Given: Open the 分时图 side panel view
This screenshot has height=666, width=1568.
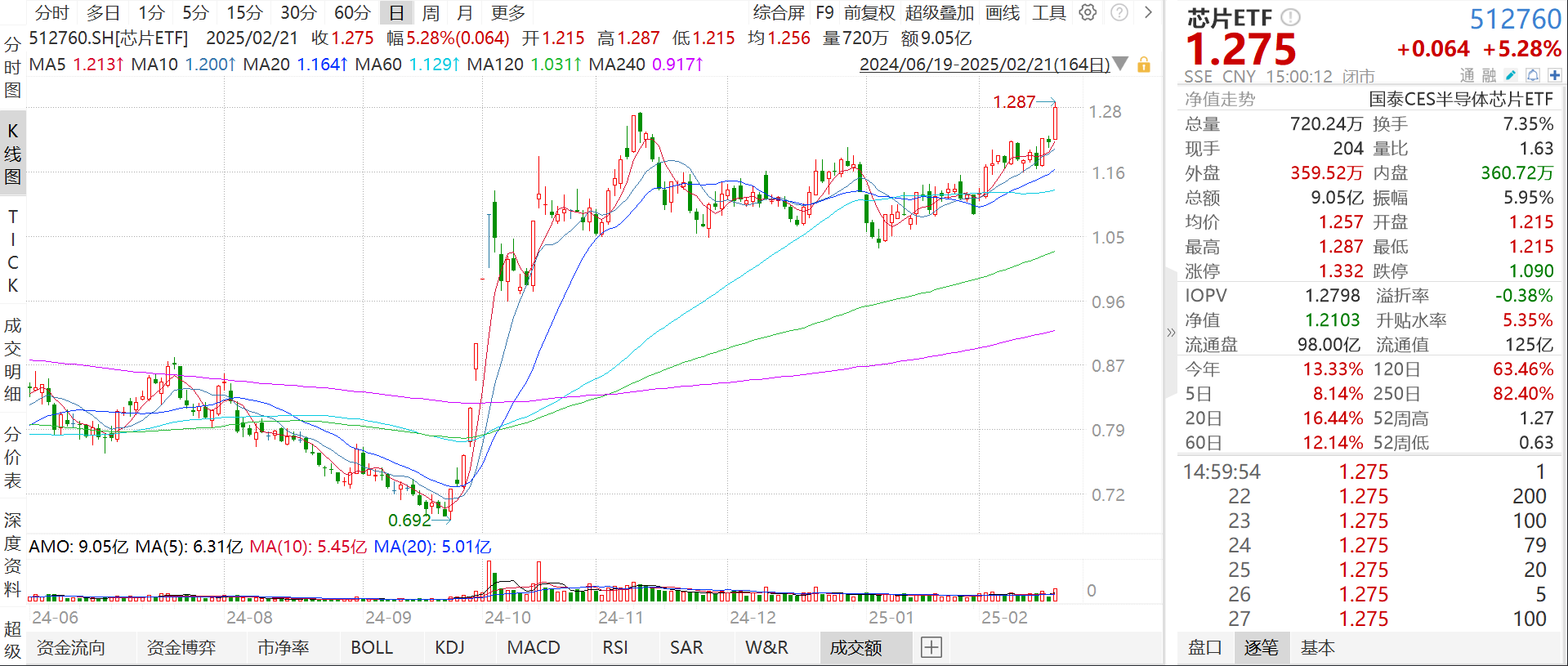Looking at the screenshot, I should click(x=12, y=67).
